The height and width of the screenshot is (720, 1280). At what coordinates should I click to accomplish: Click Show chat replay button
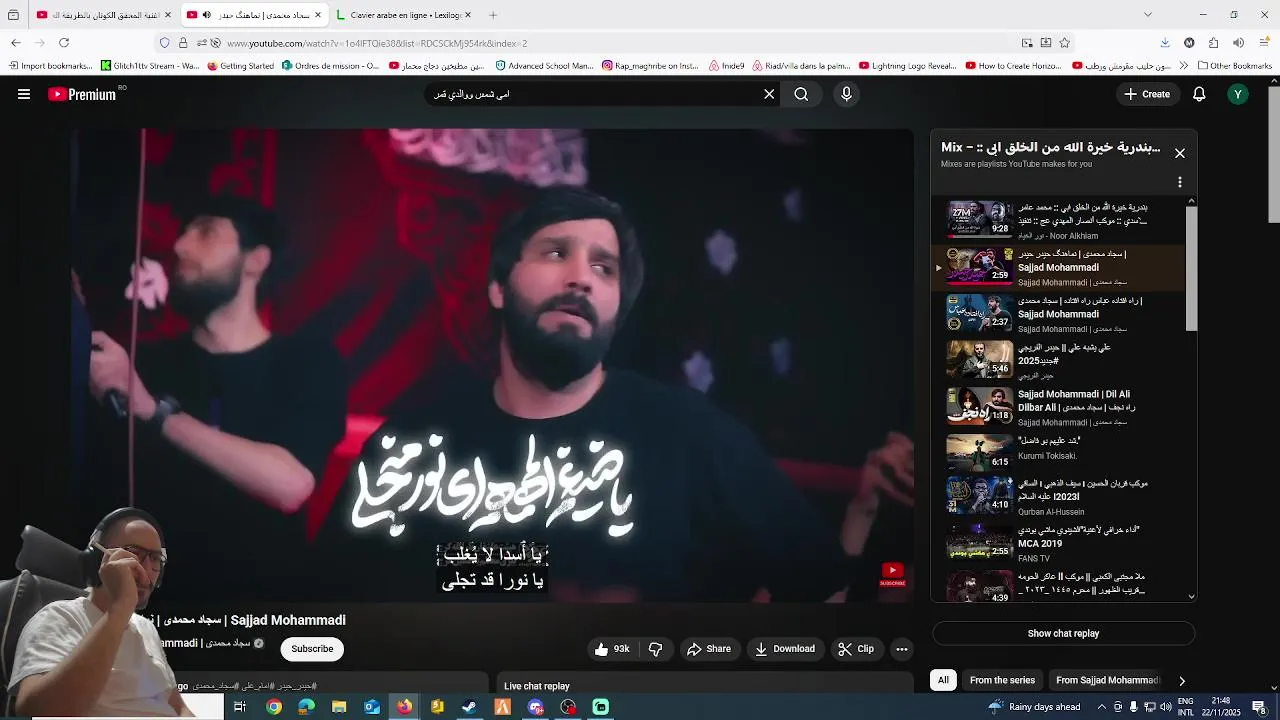click(x=1063, y=633)
